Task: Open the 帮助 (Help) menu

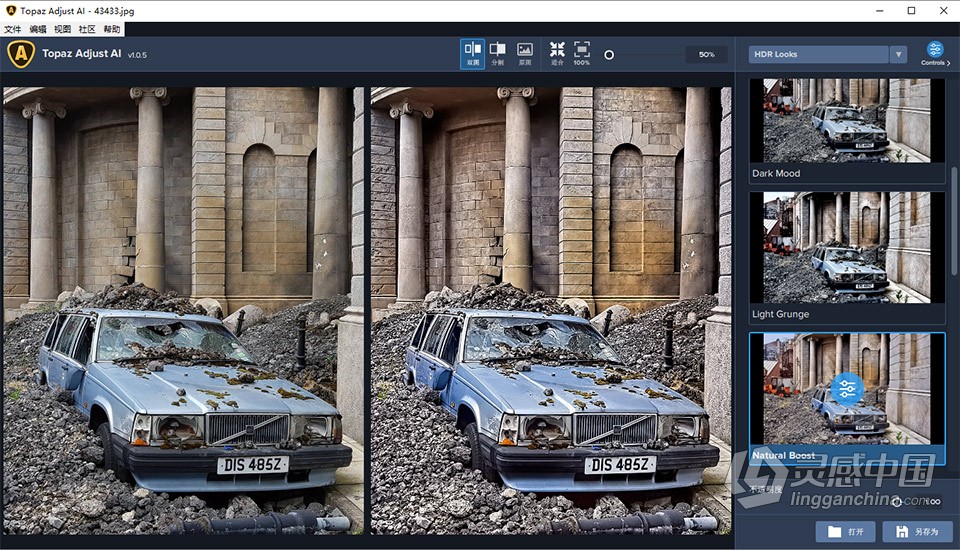Action: (111, 29)
